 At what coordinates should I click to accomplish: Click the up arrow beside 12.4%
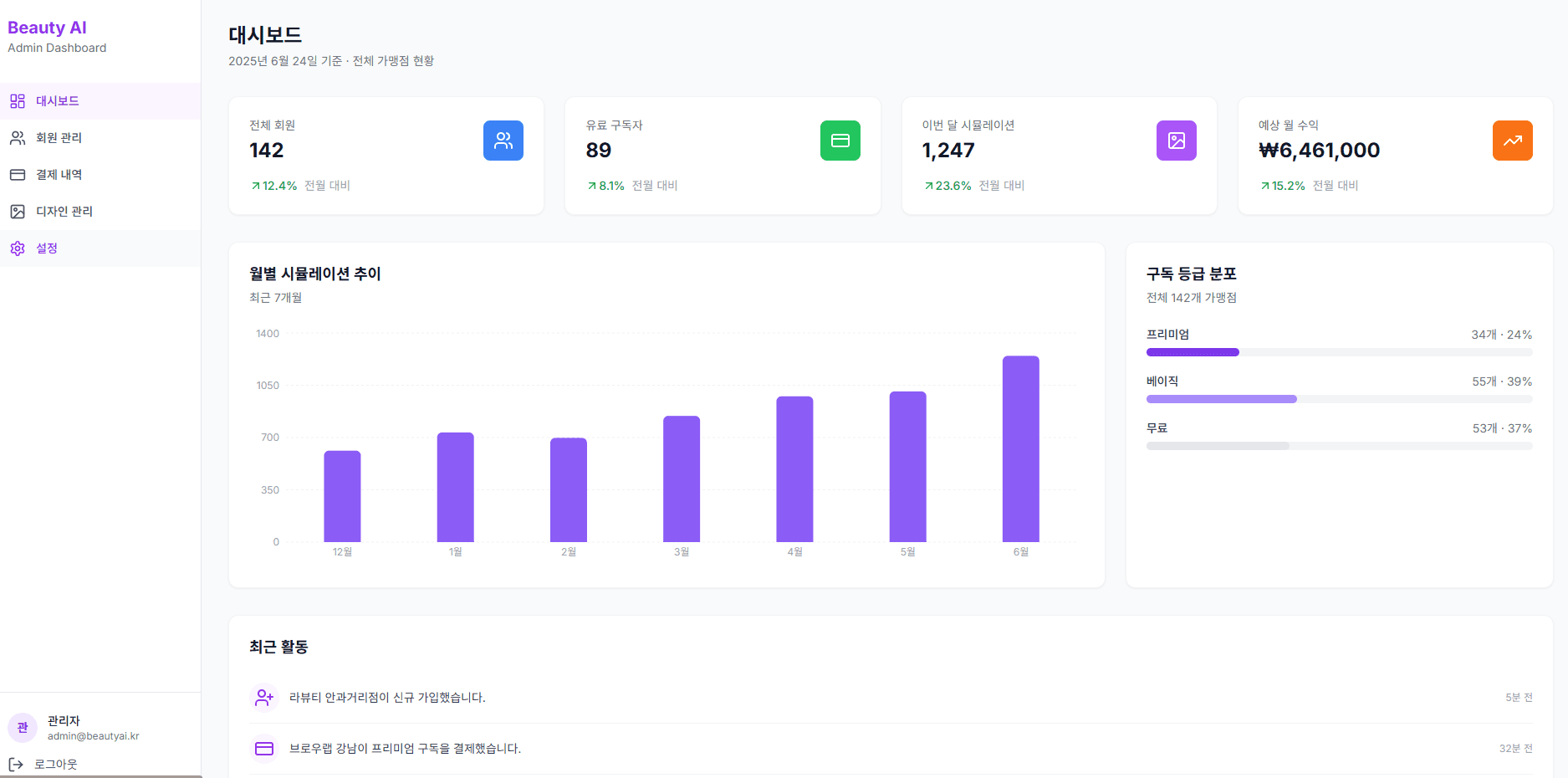tap(256, 186)
